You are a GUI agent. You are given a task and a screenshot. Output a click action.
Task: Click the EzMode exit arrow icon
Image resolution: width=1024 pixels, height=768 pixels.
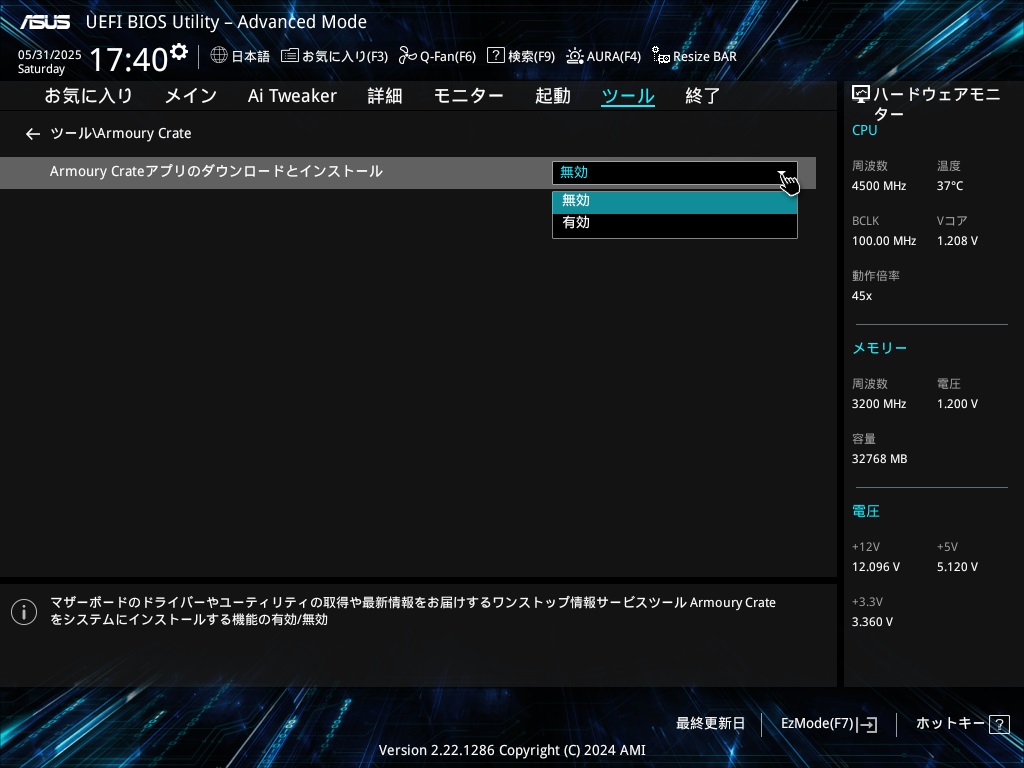point(867,724)
